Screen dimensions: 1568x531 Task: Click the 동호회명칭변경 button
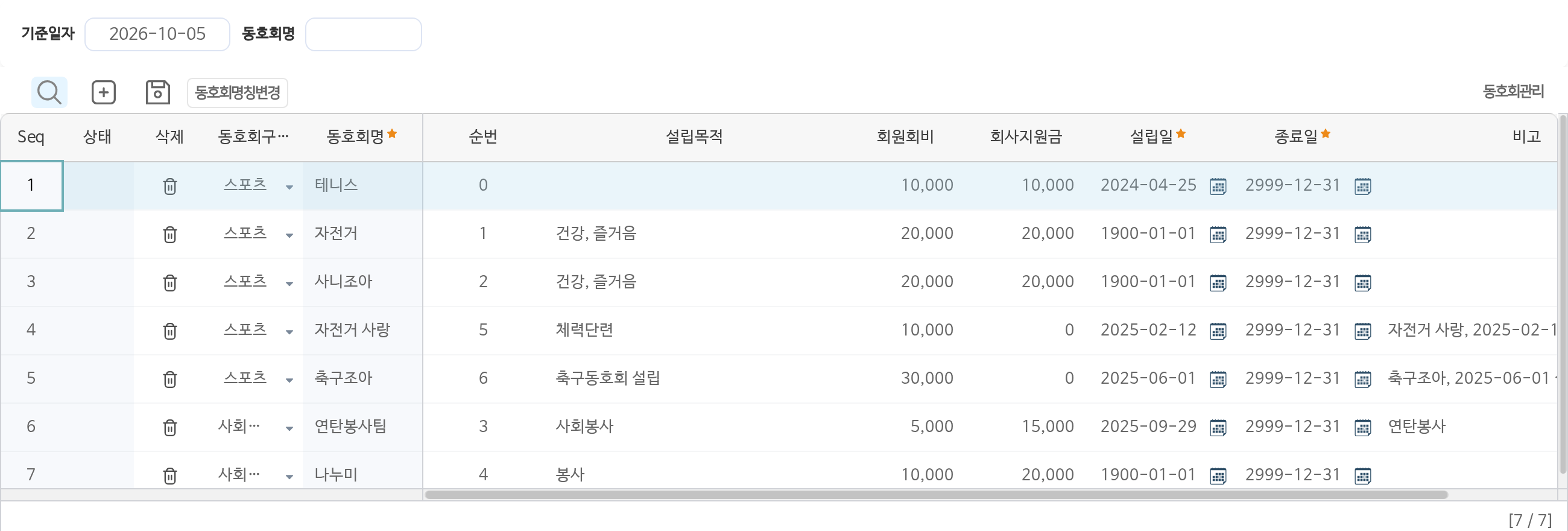238,92
